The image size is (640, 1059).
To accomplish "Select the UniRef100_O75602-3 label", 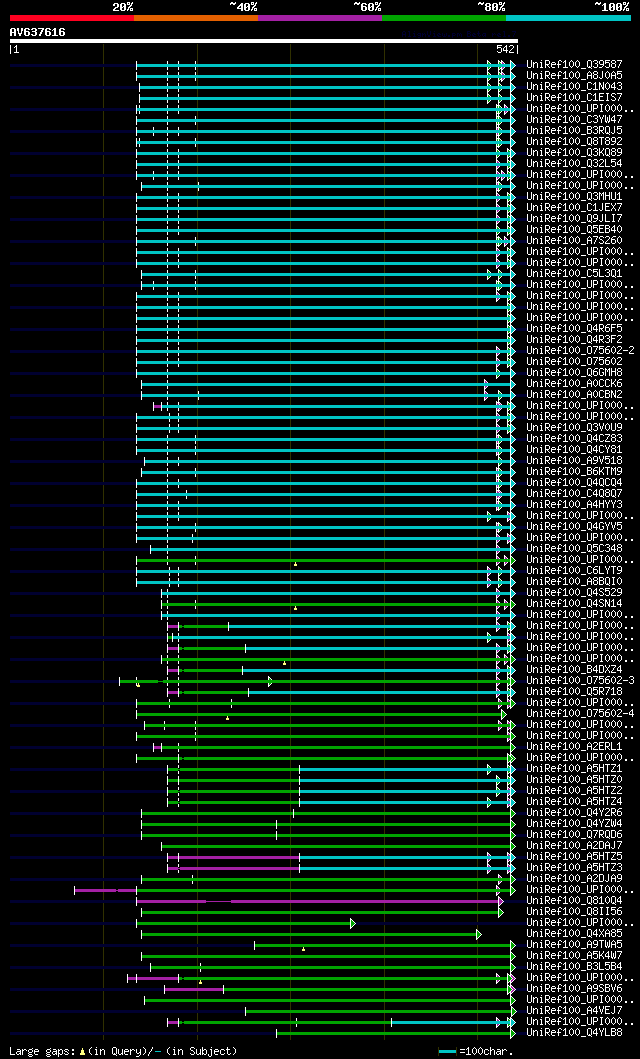I will pos(581,681).
